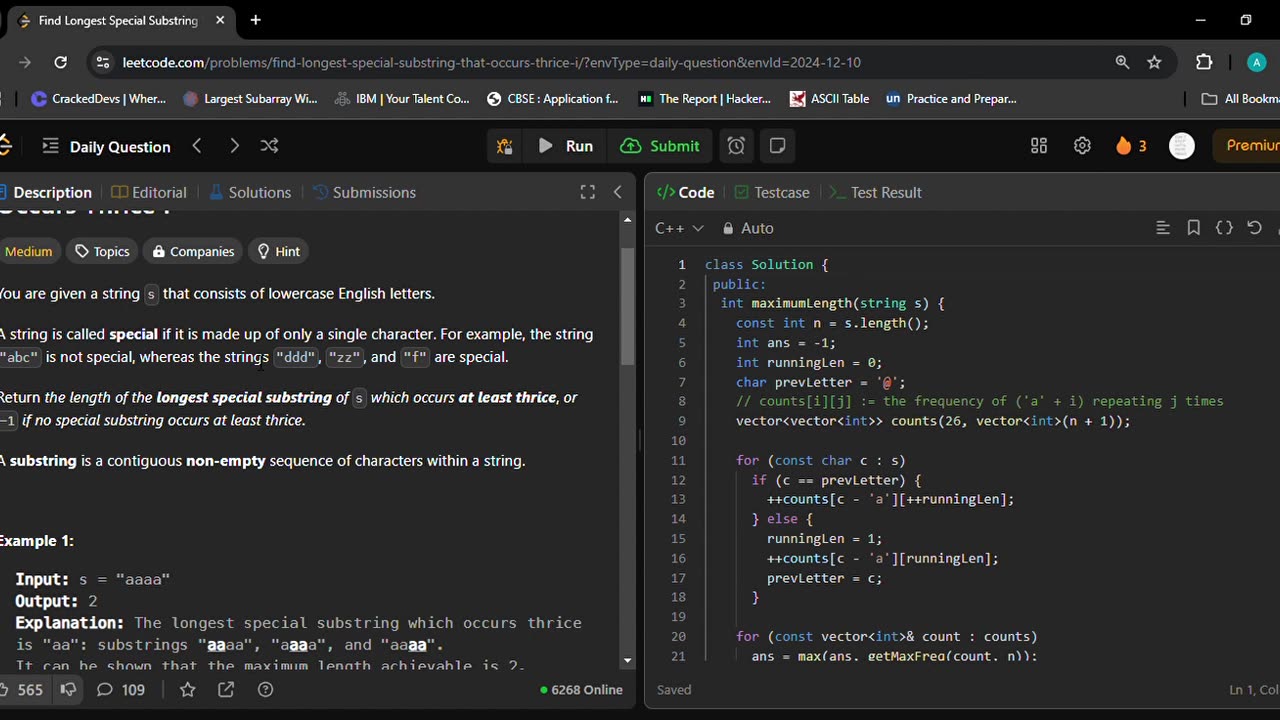Toggle the Auto lock setting
1280x720 pixels.
point(748,228)
